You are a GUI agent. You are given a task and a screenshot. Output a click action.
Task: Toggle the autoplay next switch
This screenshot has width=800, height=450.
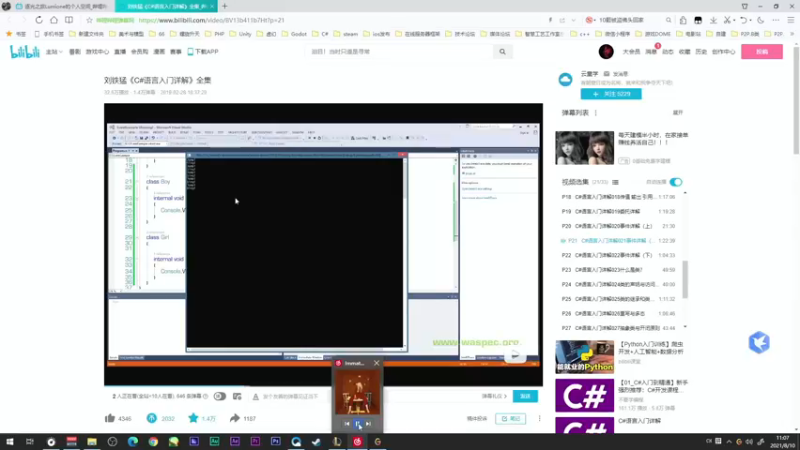click(x=676, y=182)
